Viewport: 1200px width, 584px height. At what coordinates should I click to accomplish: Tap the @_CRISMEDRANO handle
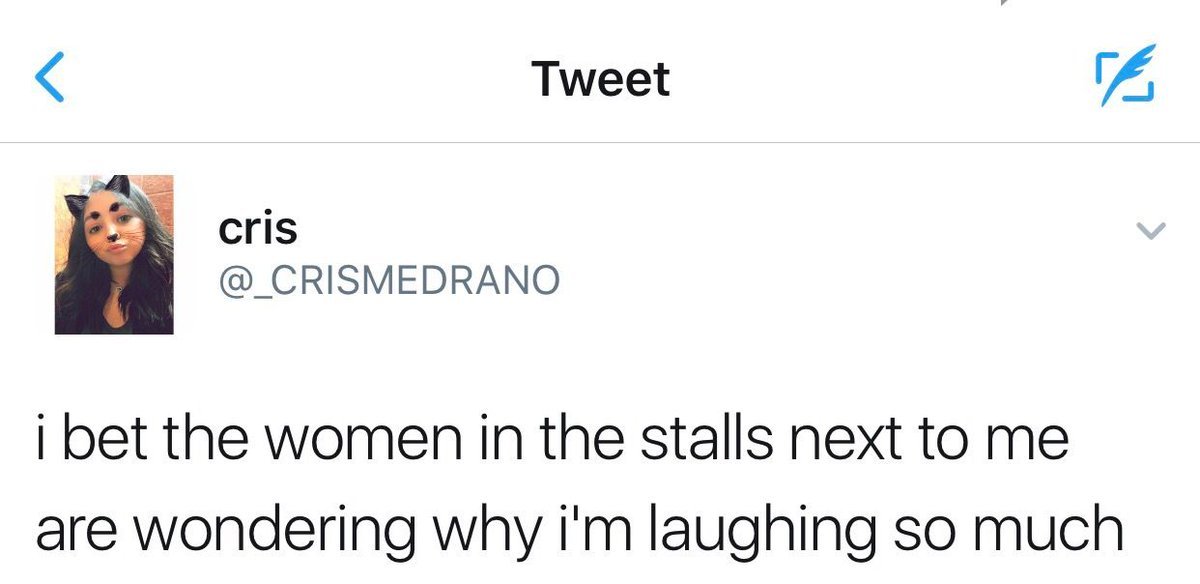tap(389, 281)
